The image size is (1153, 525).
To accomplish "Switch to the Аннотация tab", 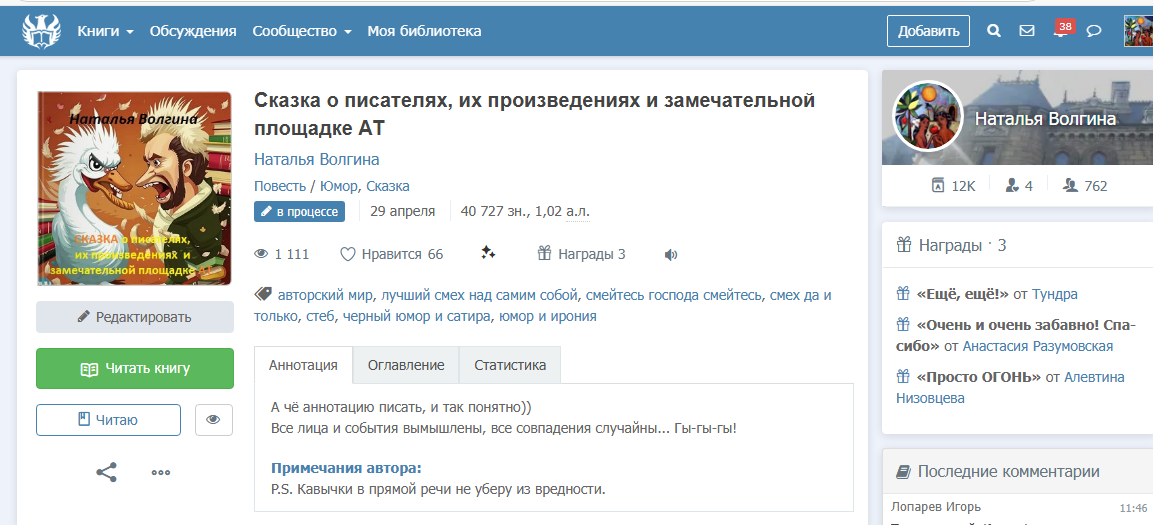I will click(303, 365).
